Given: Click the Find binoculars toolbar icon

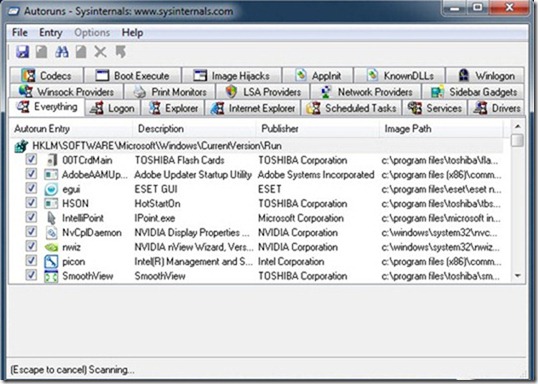Looking at the screenshot, I should coord(62,52).
